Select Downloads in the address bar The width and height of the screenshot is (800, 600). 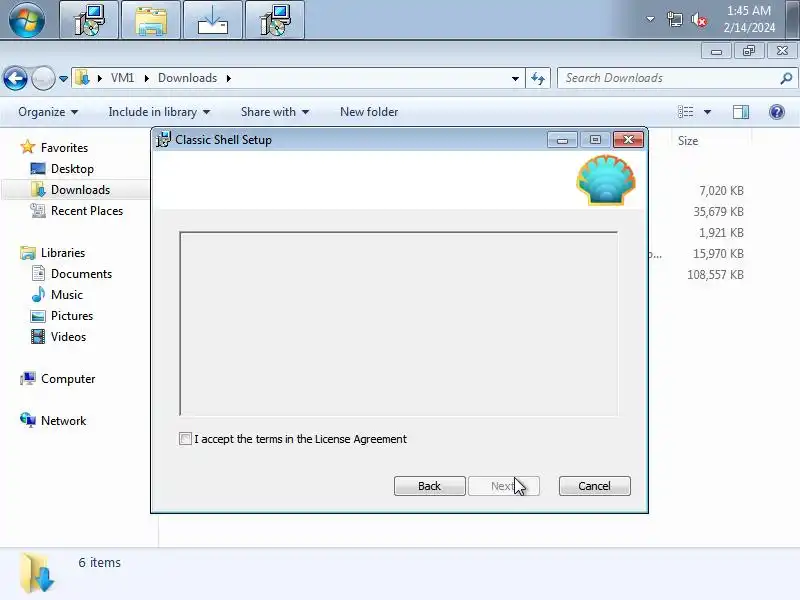click(187, 78)
